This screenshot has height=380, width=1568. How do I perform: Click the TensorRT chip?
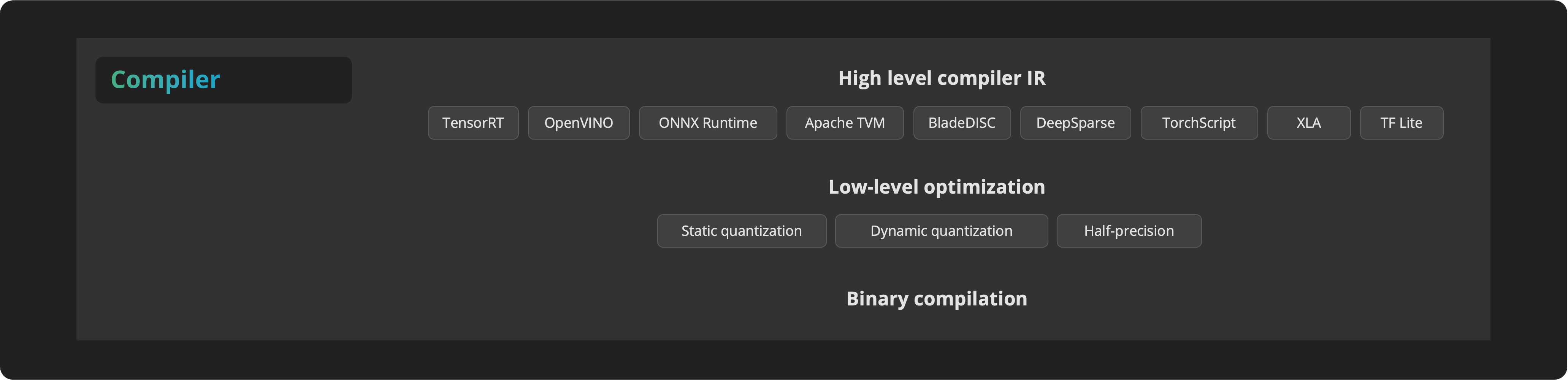tap(473, 123)
